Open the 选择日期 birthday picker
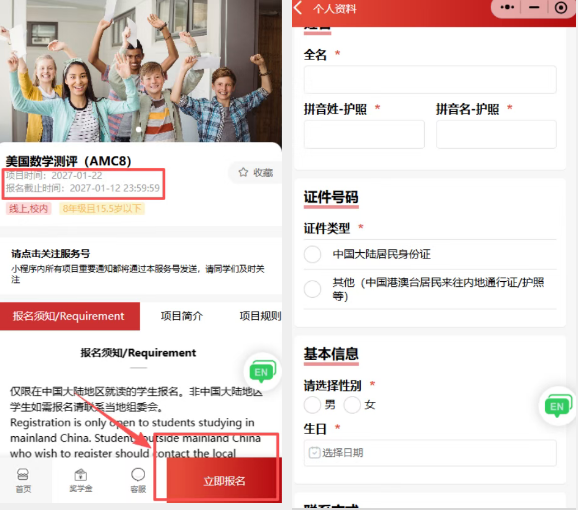The image size is (578, 510). (430, 453)
